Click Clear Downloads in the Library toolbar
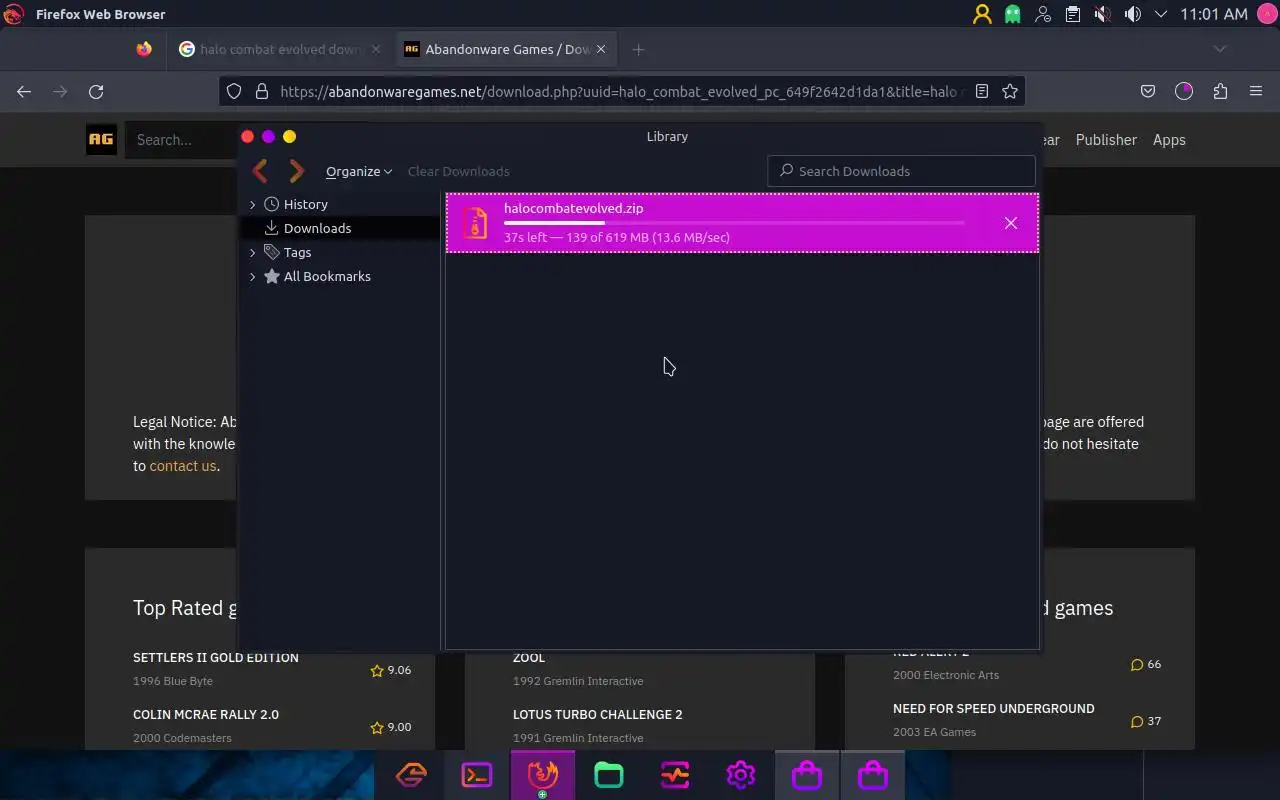1280x800 pixels. [x=458, y=171]
